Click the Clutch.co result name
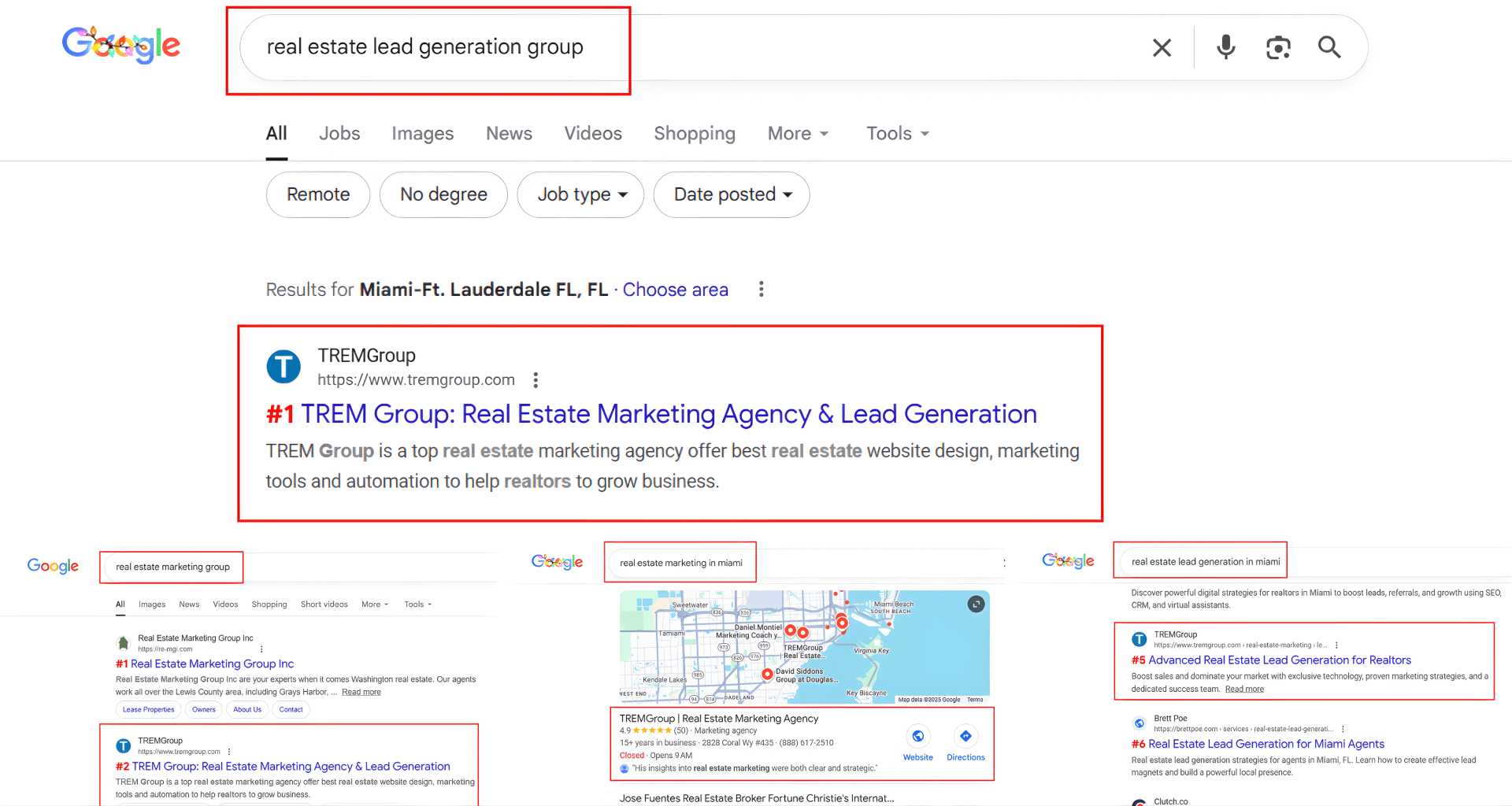The height and width of the screenshot is (806, 1512). tap(1170, 801)
